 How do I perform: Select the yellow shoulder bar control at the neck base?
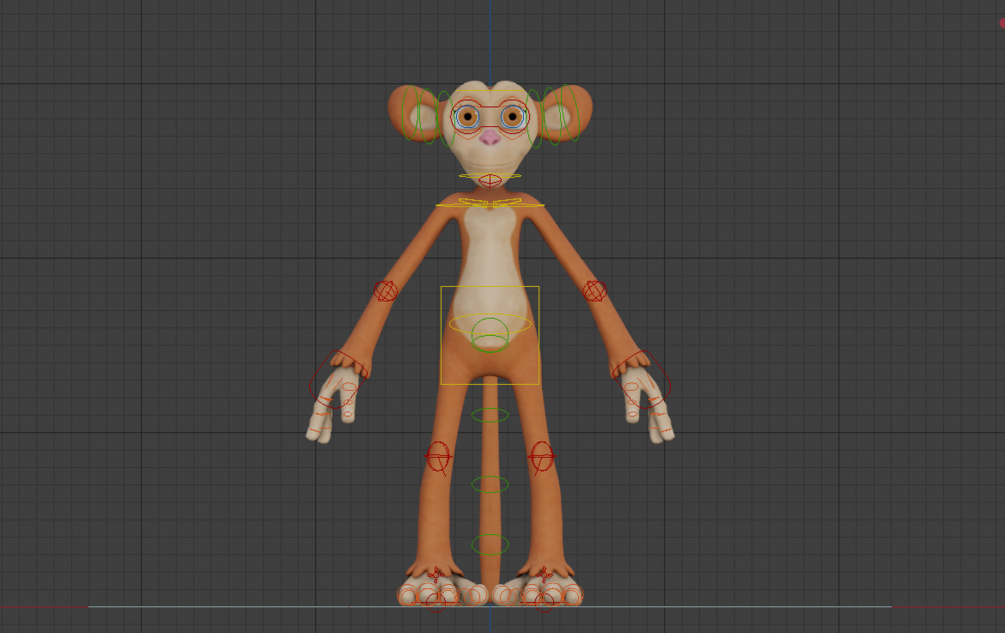490,206
